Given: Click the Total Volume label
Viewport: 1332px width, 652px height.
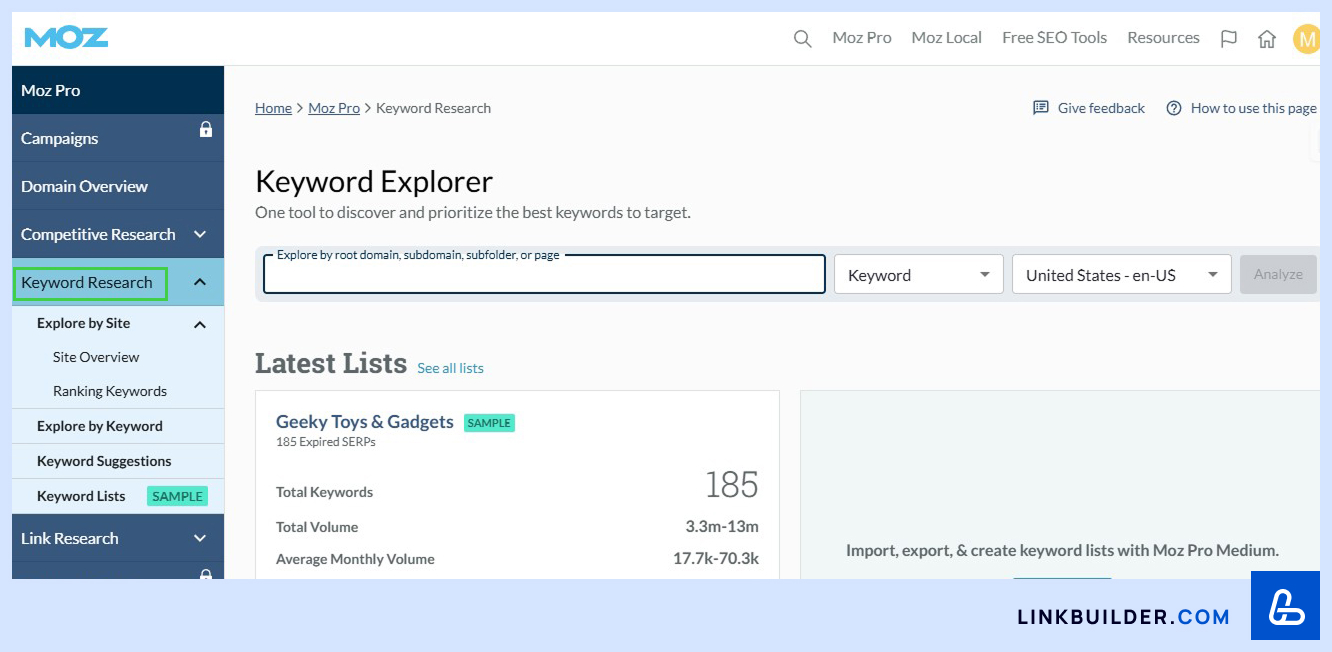Looking at the screenshot, I should click(x=317, y=527).
